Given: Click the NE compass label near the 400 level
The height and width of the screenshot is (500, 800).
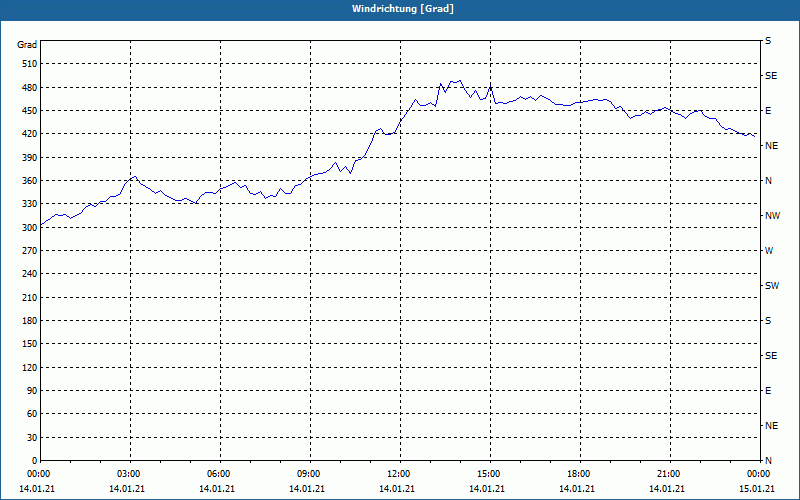Looking at the screenshot, I should [772, 146].
